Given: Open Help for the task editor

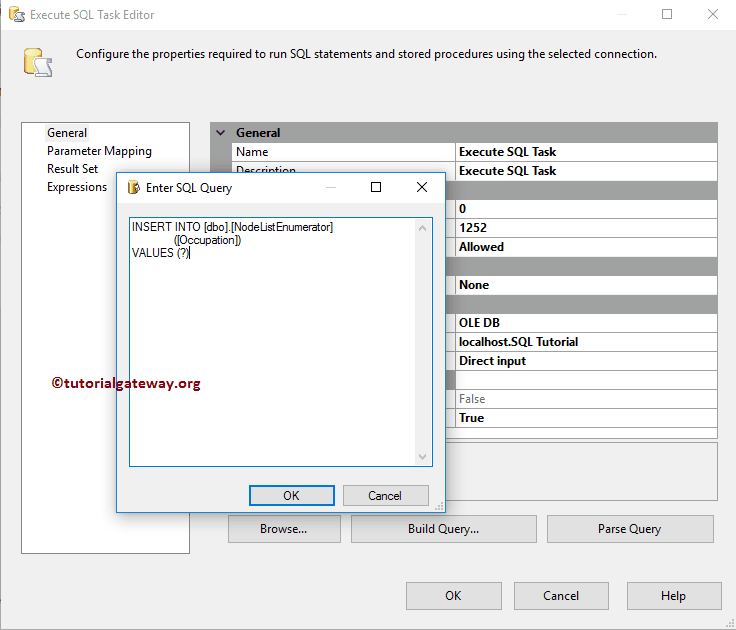Looking at the screenshot, I should pyautogui.click(x=674, y=596).
